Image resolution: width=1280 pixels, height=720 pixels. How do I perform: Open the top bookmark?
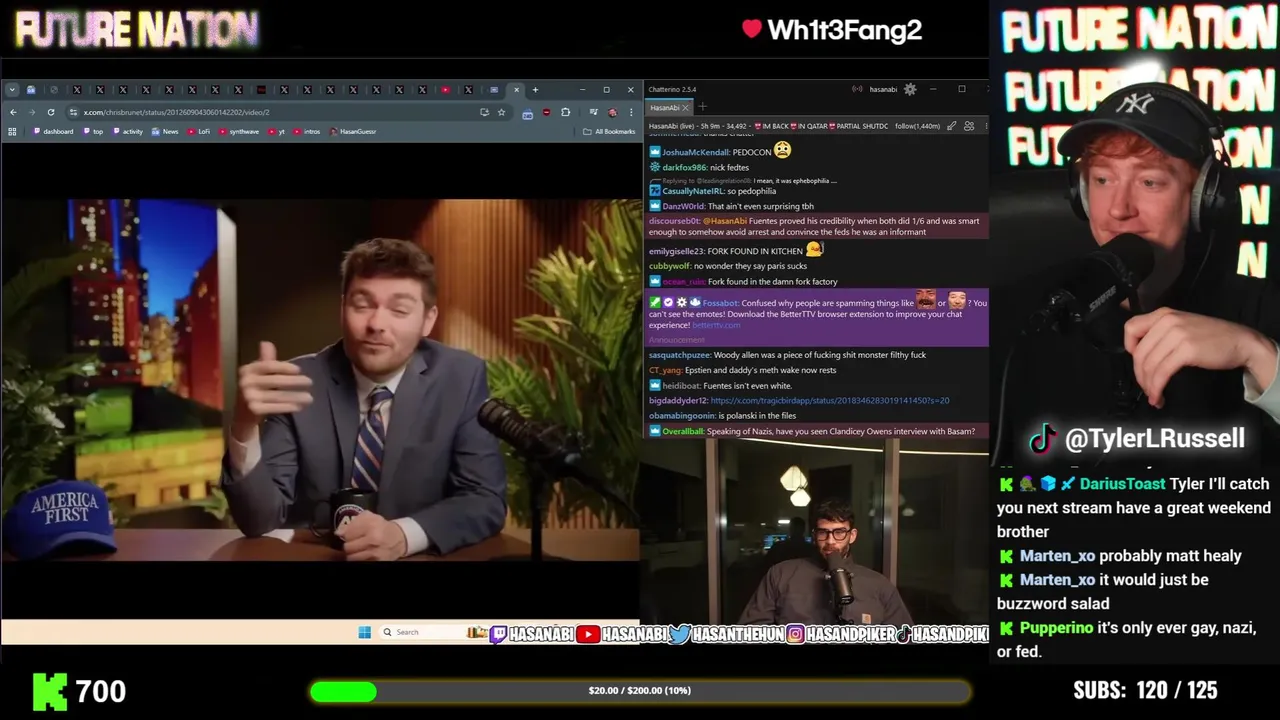pyautogui.click(x=93, y=131)
